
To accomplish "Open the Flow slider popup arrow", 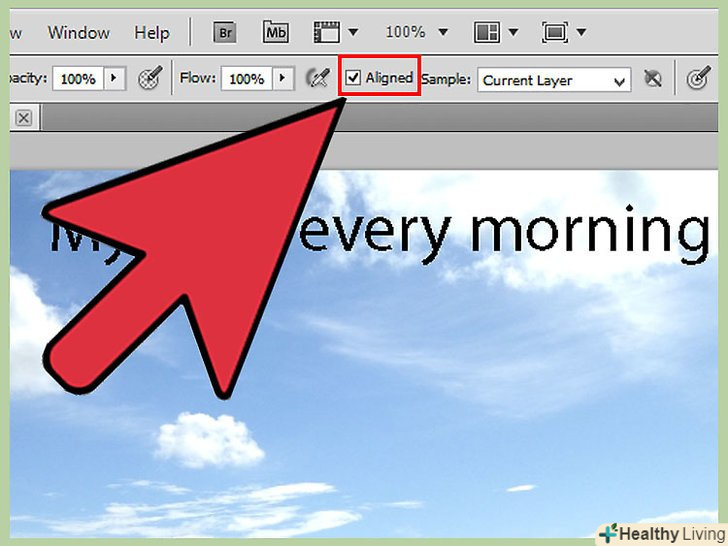I will [x=283, y=78].
